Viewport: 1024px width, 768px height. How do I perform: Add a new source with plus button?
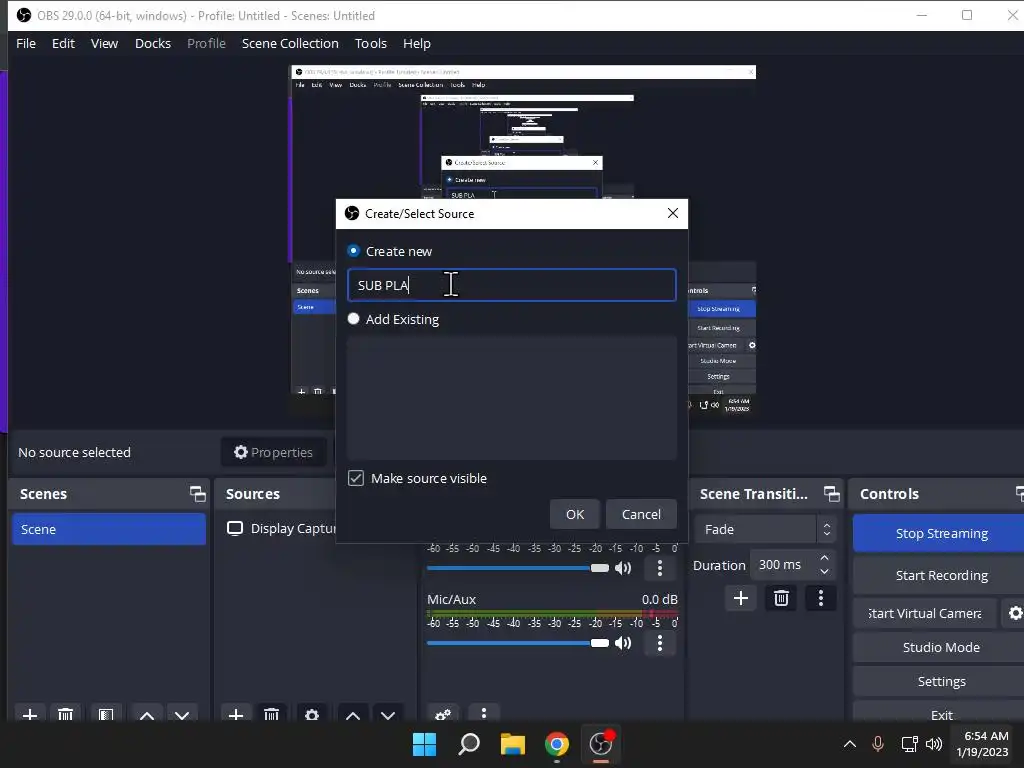pyautogui.click(x=236, y=714)
